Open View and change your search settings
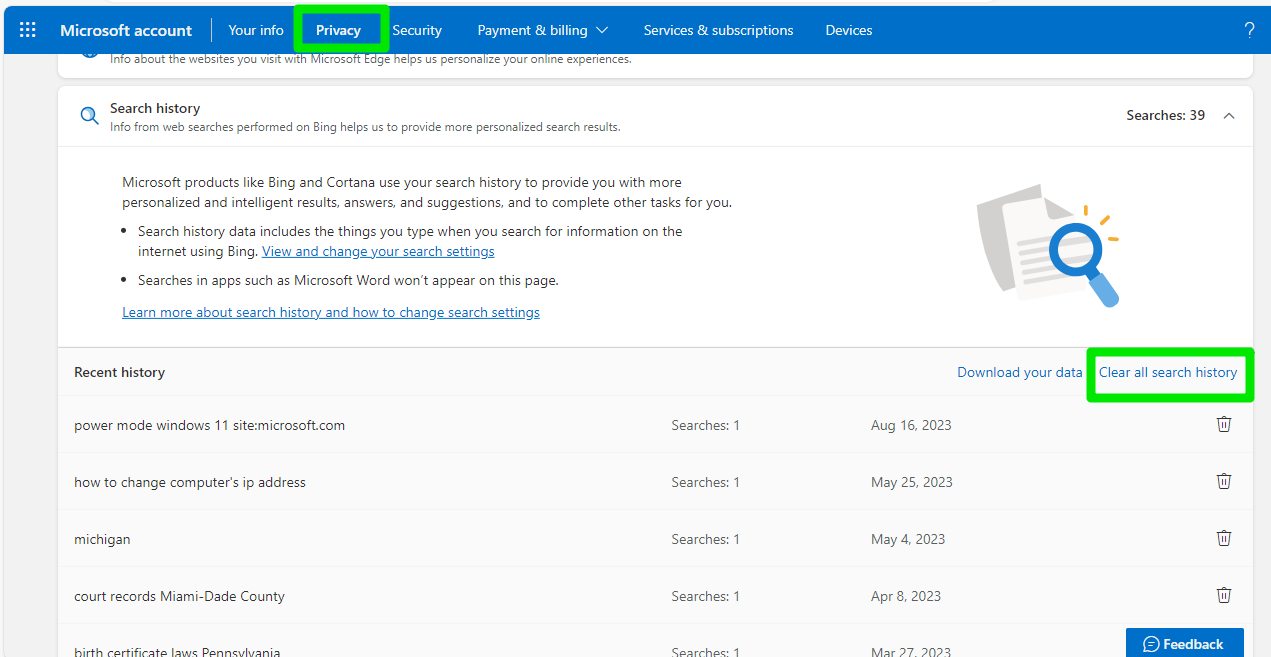 tap(378, 251)
